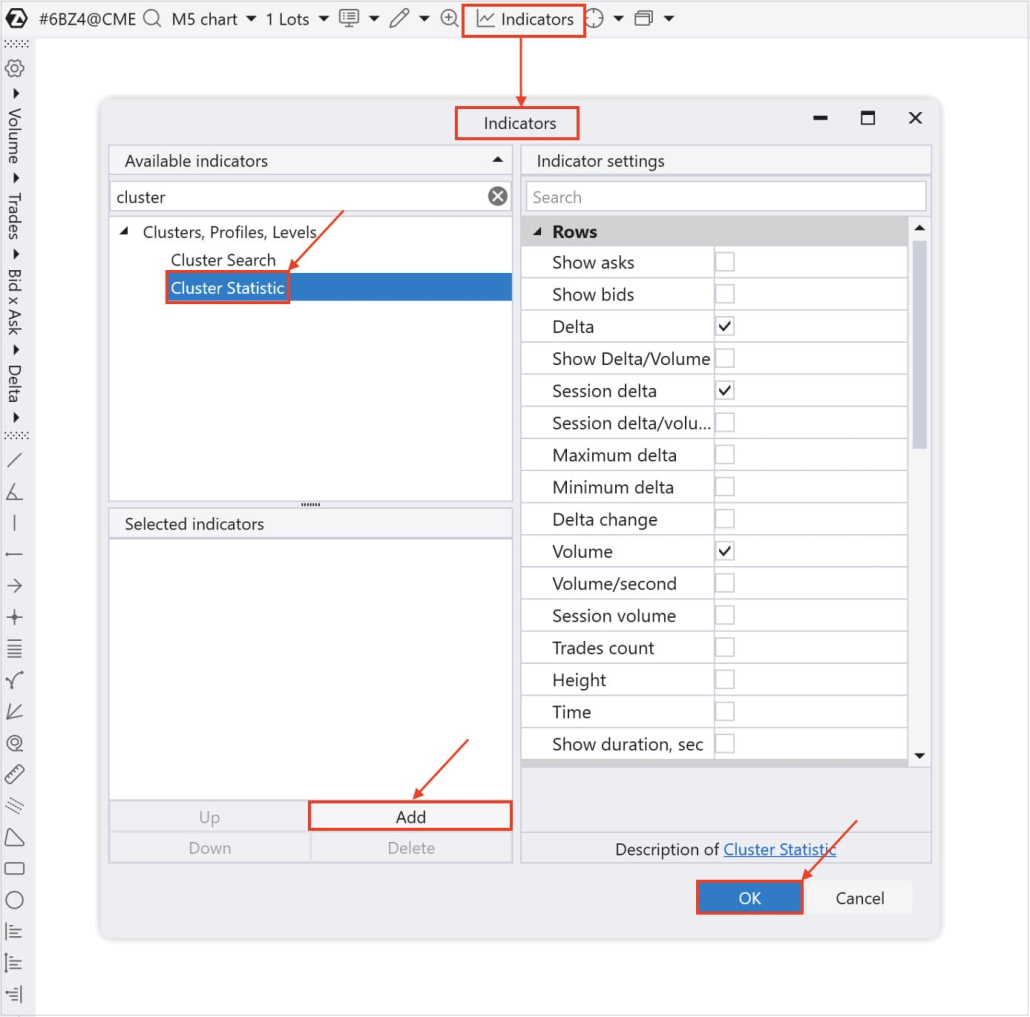Viewport: 1030px width, 1017px height.
Task: Select the Ruler measurement tool
Action: click(x=14, y=775)
